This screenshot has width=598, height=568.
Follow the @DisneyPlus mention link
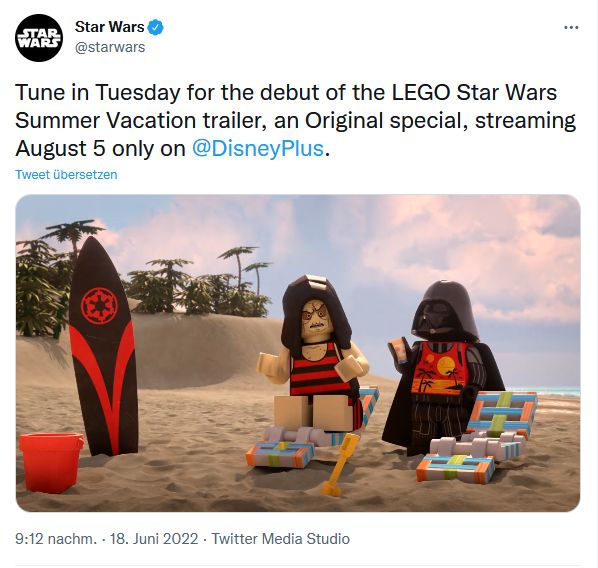tap(258, 148)
